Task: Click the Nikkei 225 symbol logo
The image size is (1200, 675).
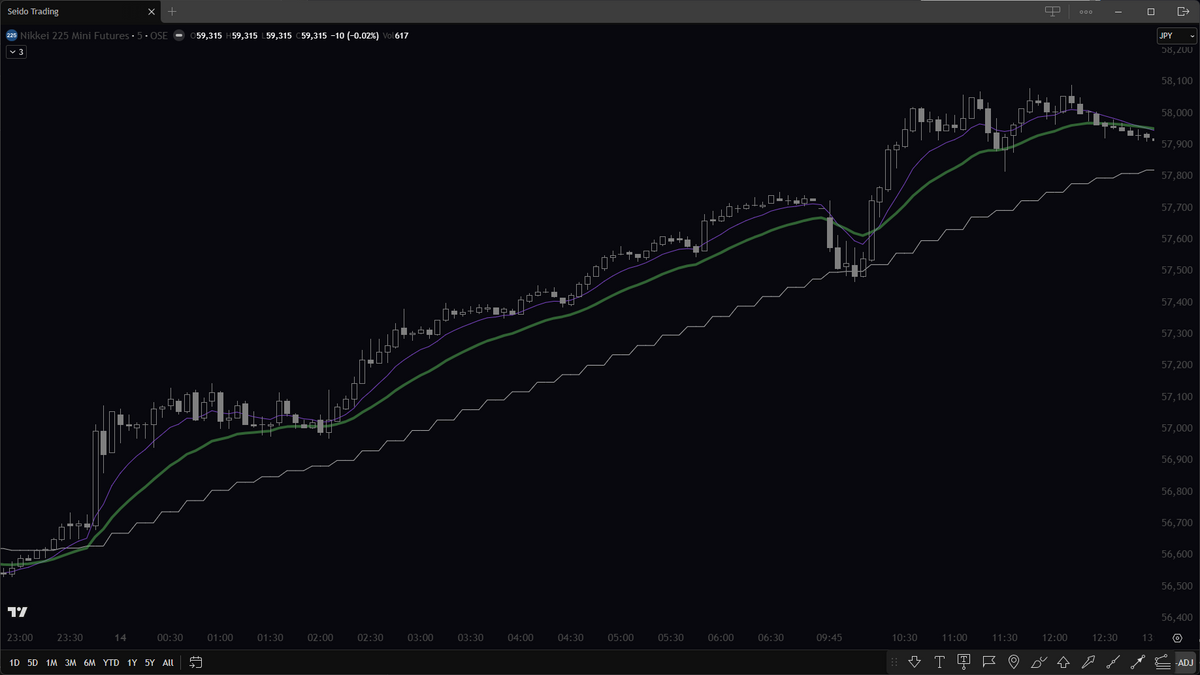Action: coord(11,35)
